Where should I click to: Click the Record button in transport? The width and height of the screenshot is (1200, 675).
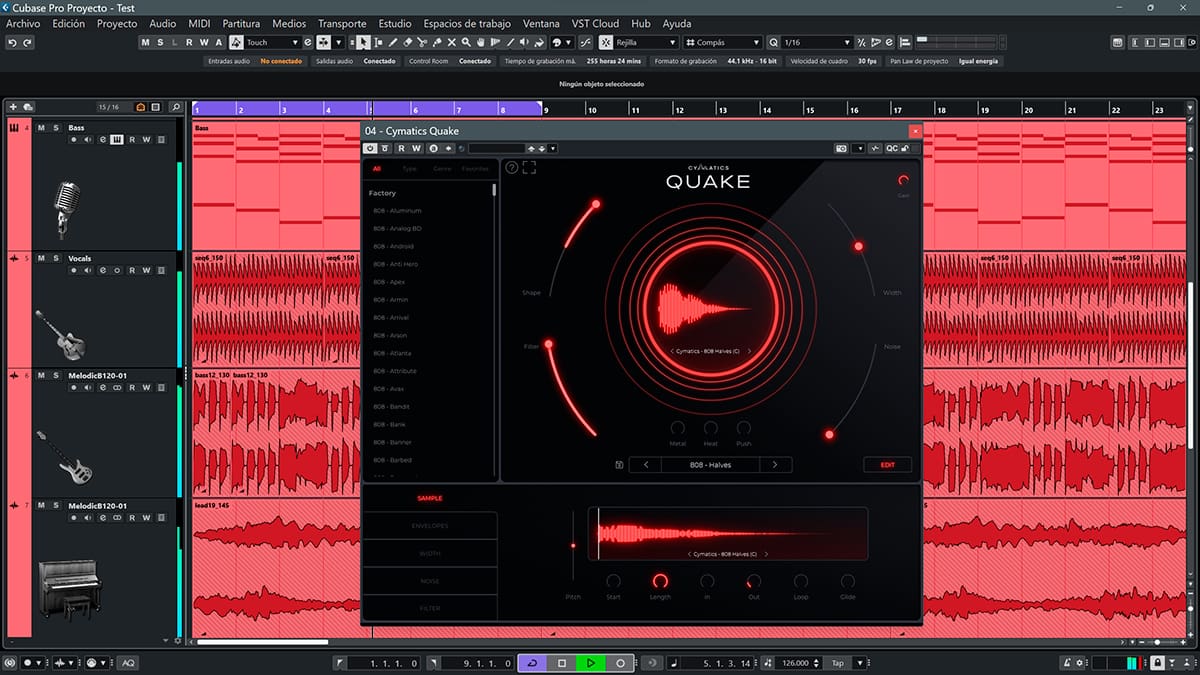620,663
